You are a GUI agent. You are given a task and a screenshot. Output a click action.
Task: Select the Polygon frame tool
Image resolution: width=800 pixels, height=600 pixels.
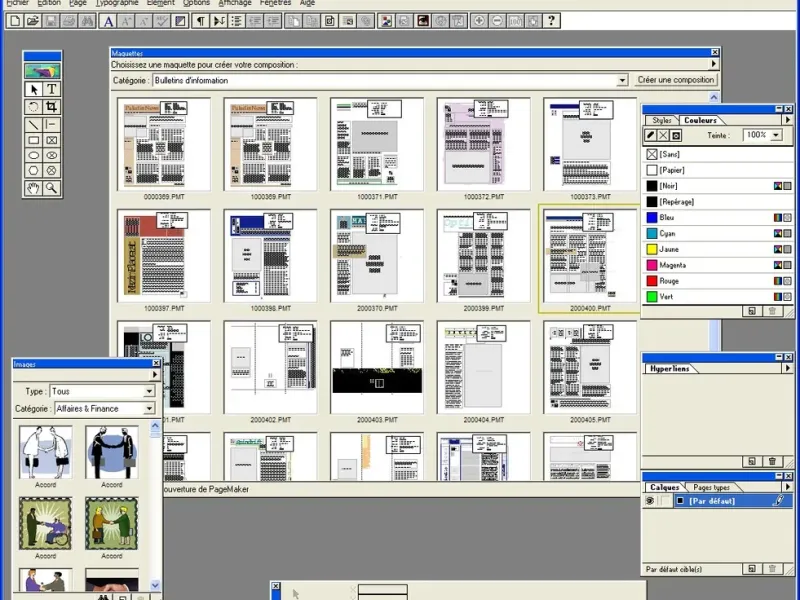(52, 170)
